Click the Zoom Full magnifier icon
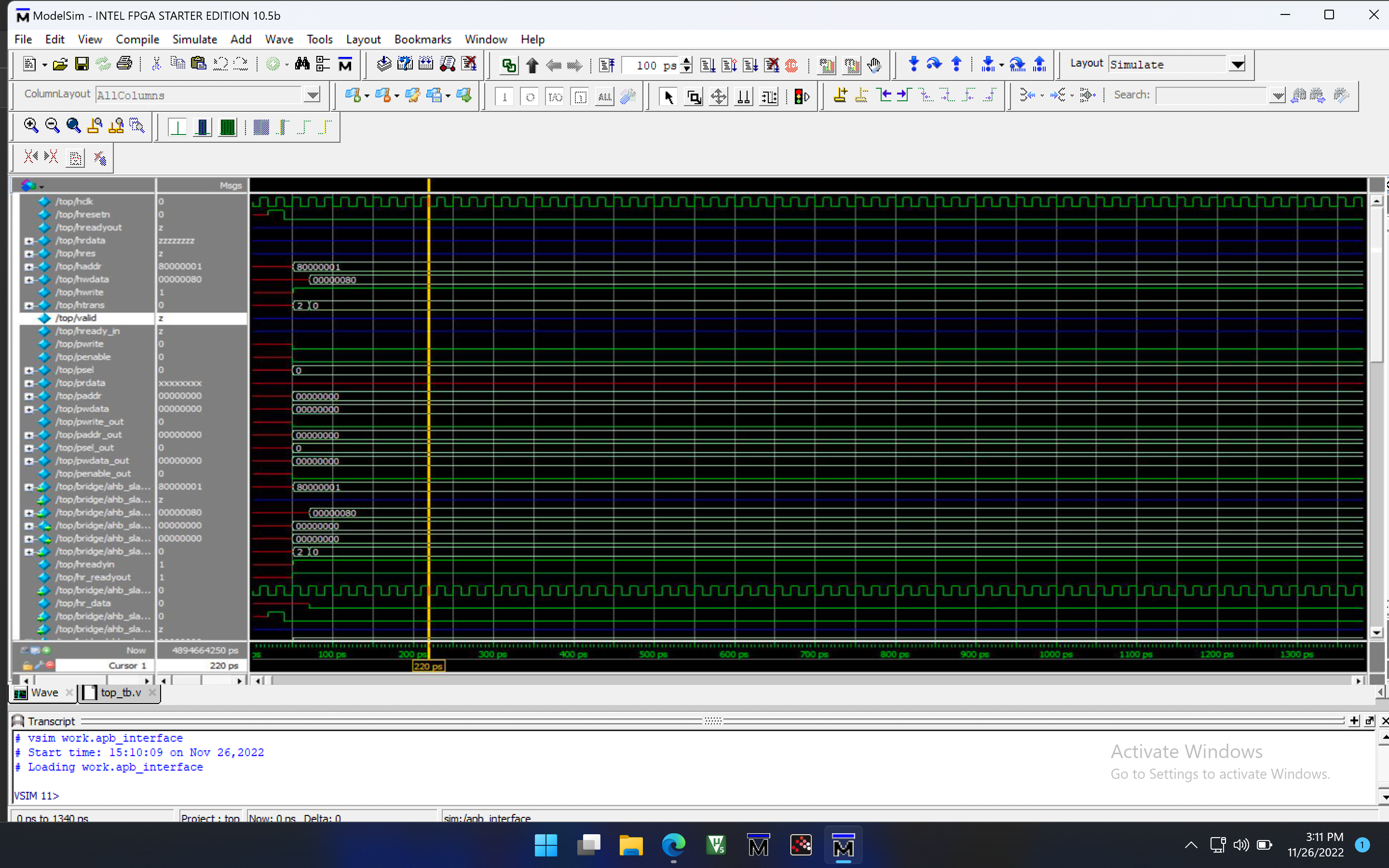 [x=73, y=126]
